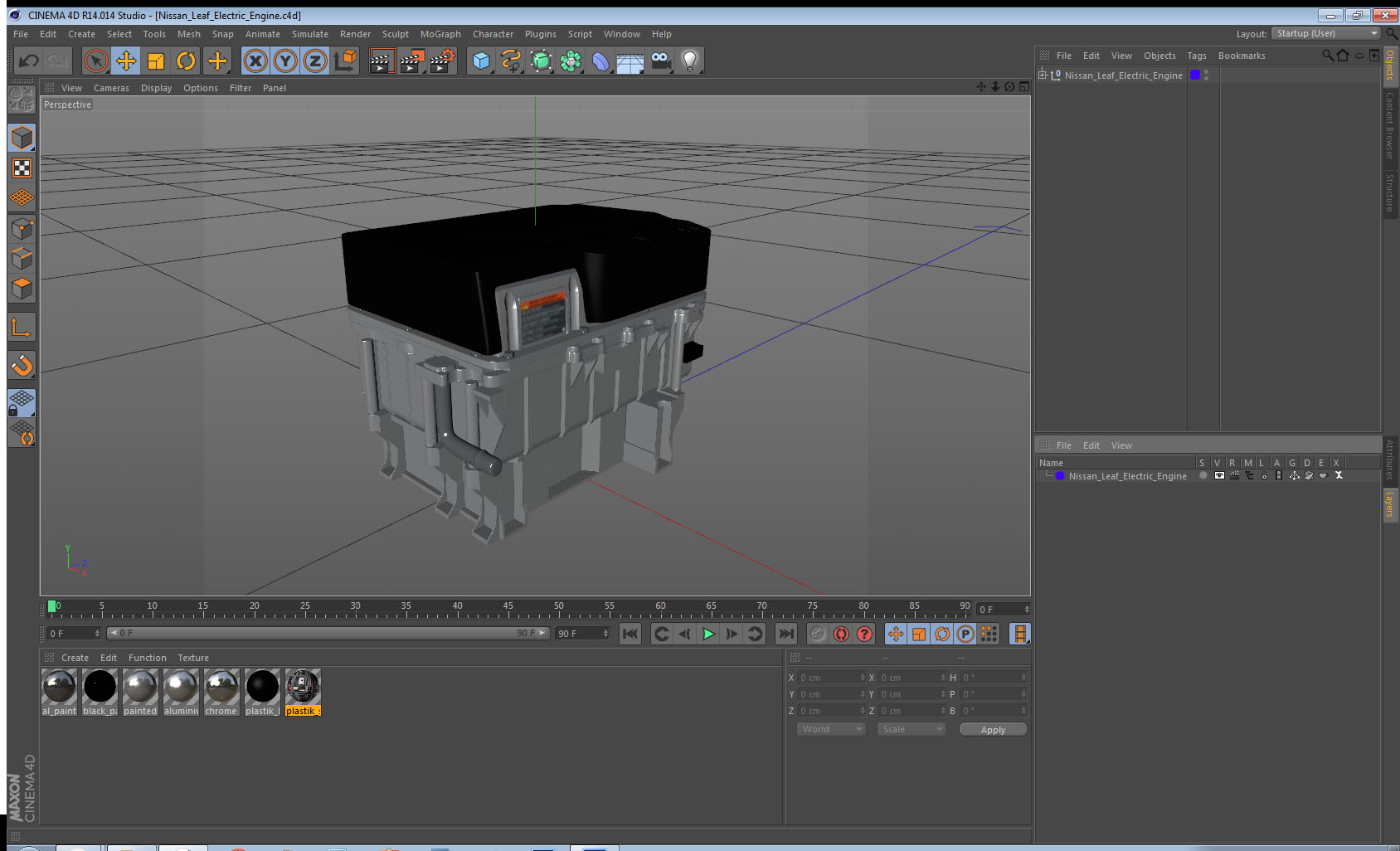Open the Tags menu in Object Manager
This screenshot has width=1400, height=851.
[1197, 56]
